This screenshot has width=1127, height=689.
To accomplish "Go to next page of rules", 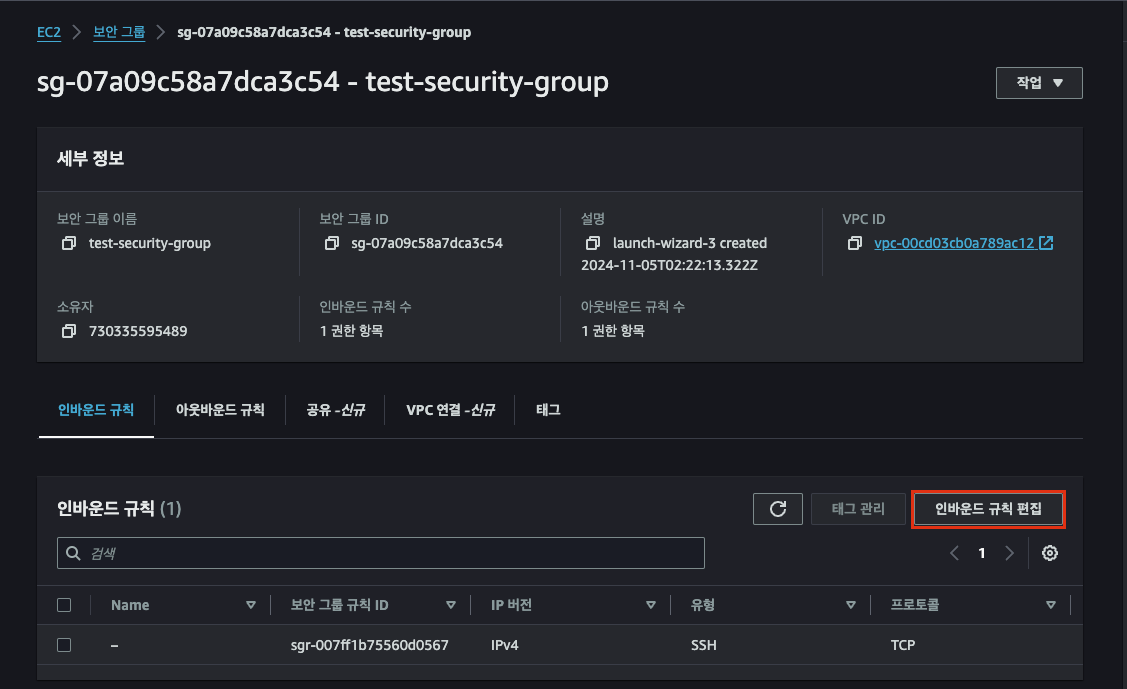I will click(x=1010, y=553).
